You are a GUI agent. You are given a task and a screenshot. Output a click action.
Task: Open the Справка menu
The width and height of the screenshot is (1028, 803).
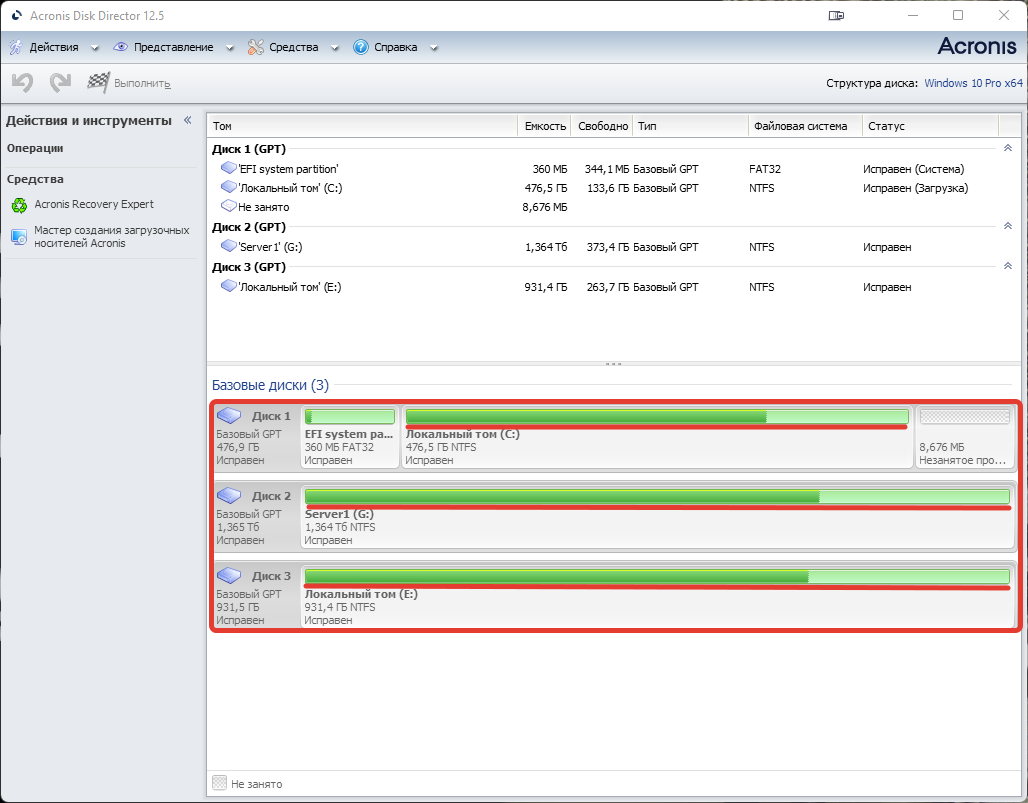pos(395,47)
